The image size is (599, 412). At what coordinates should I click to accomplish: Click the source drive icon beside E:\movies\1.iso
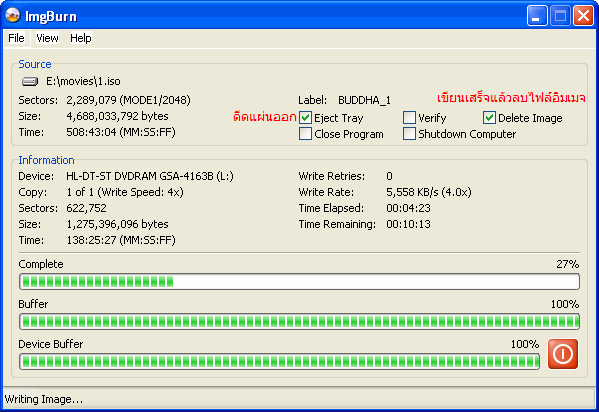pyautogui.click(x=30, y=81)
